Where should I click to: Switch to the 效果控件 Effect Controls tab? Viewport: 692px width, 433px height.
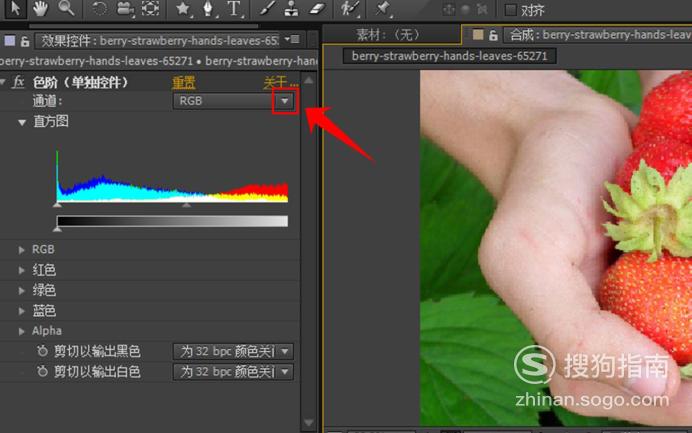[x=160, y=41]
